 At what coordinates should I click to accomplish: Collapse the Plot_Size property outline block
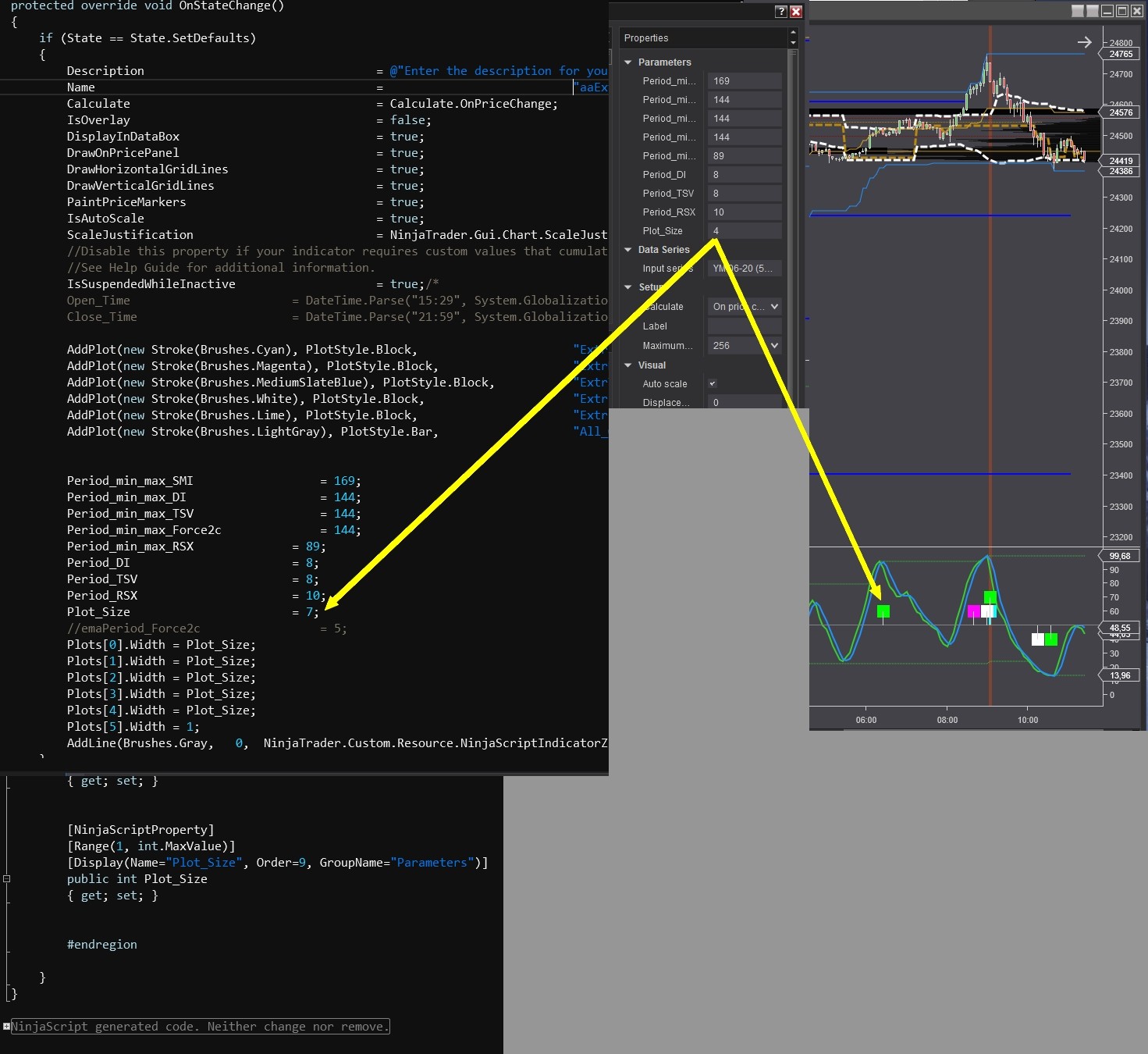(6, 879)
